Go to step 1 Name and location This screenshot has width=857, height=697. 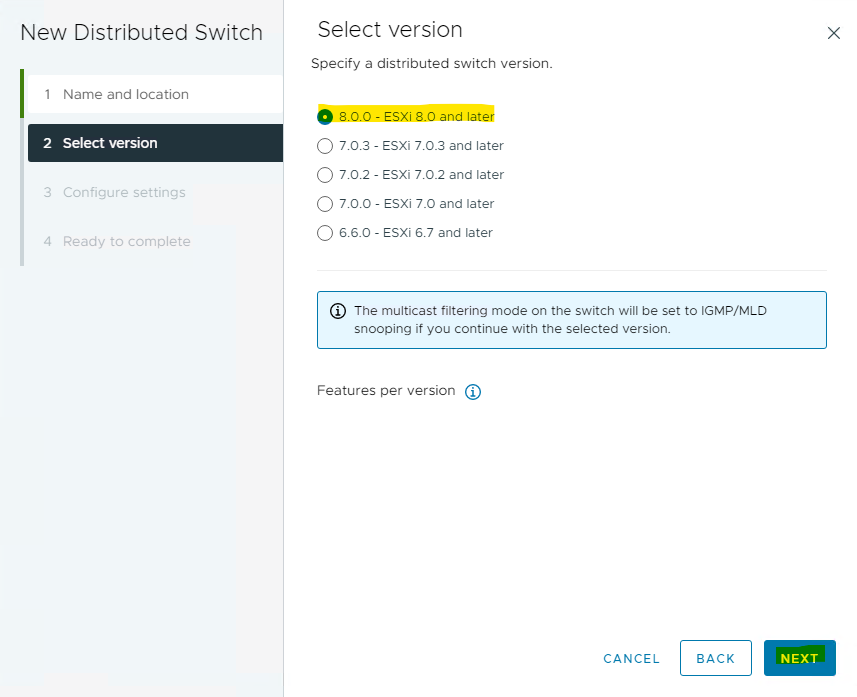tap(125, 94)
